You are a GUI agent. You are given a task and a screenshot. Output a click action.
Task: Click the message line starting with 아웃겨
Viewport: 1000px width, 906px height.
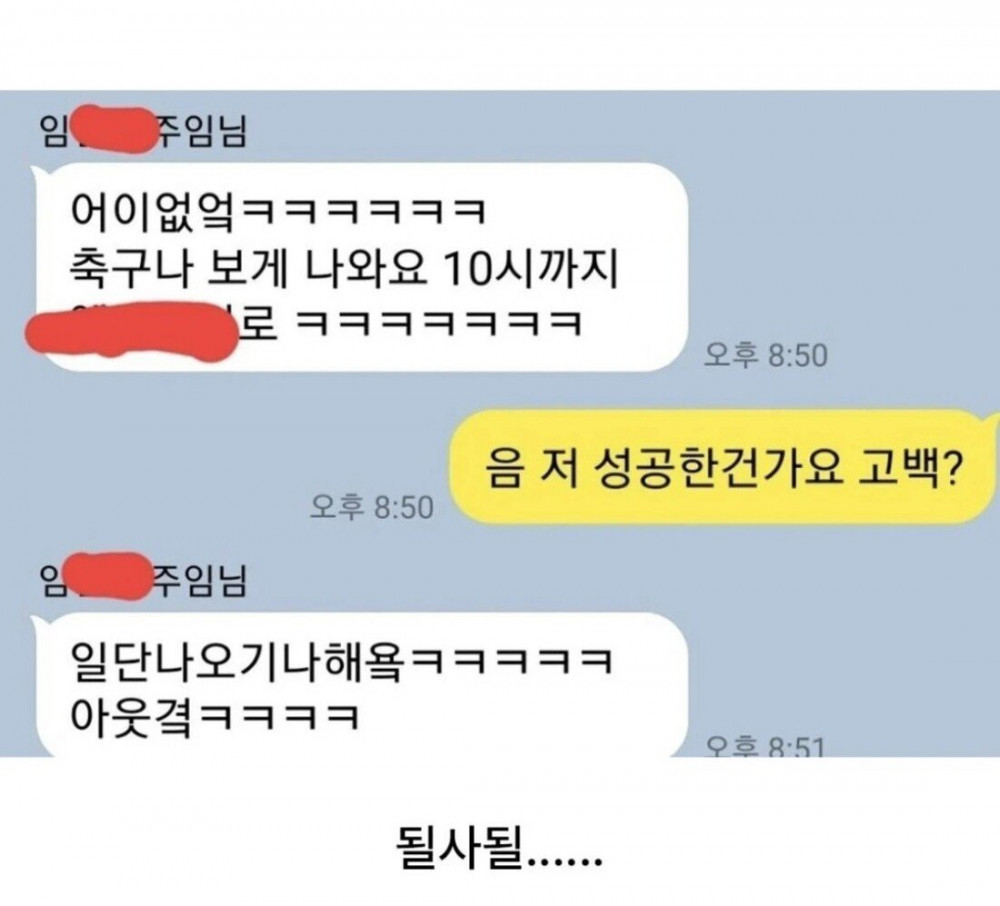pyautogui.click(x=214, y=717)
